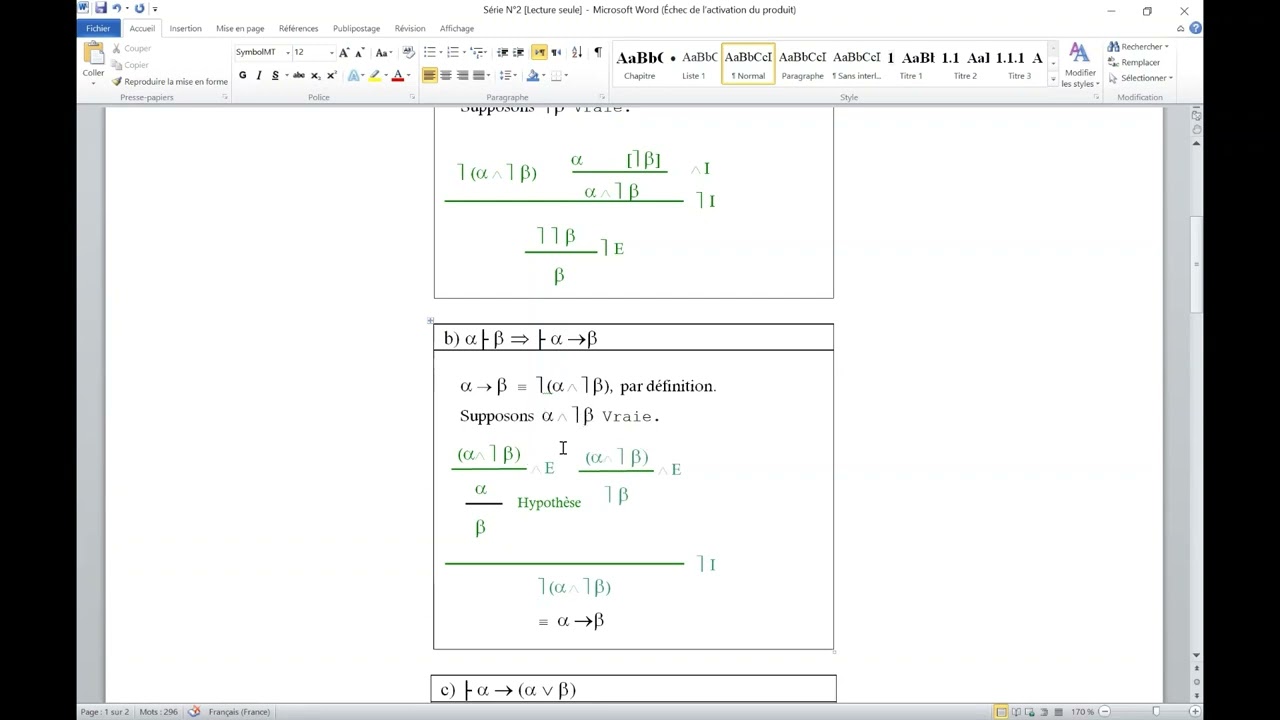Click Mots : 296 word count
The image size is (1280, 720).
(158, 712)
